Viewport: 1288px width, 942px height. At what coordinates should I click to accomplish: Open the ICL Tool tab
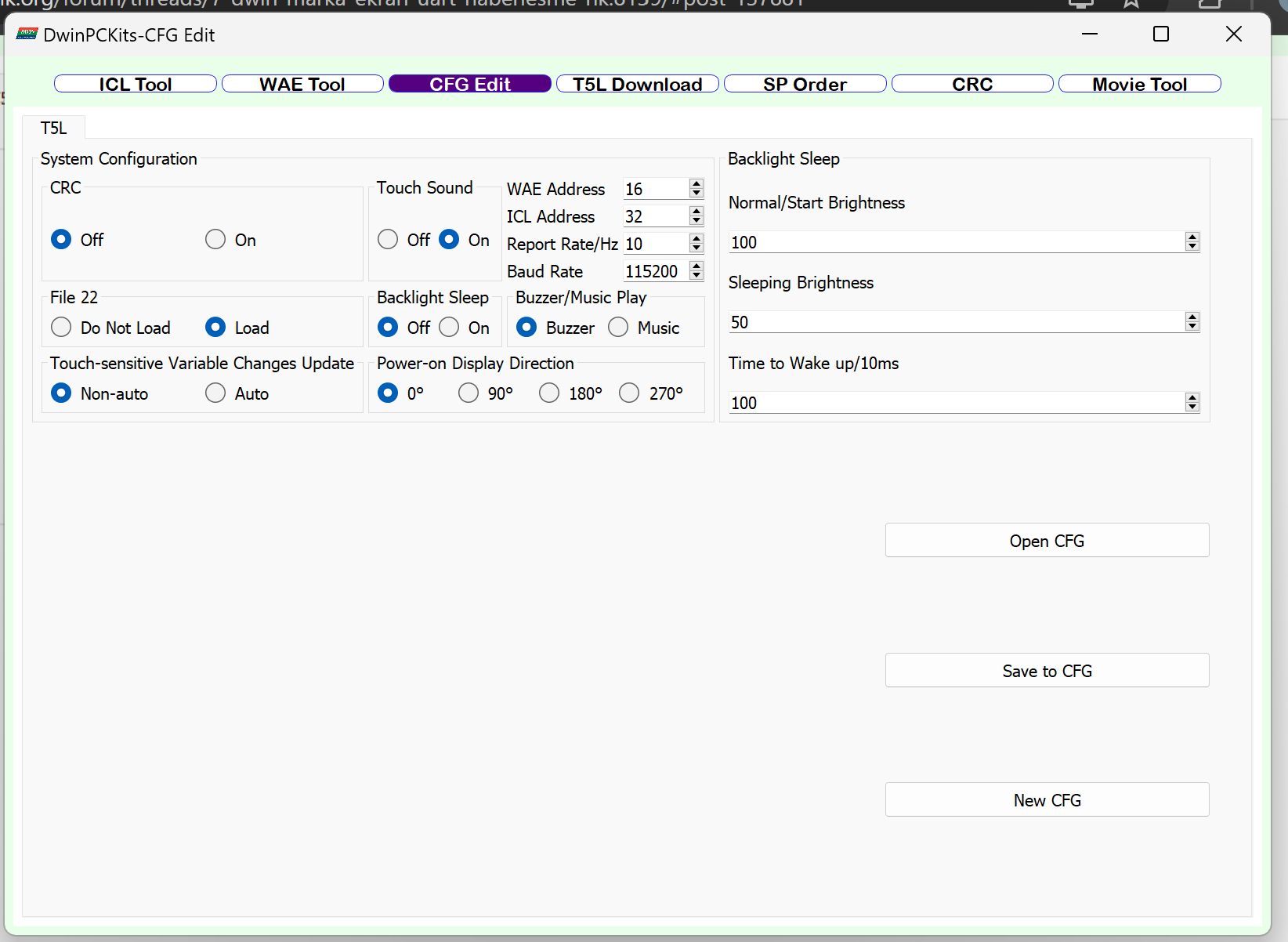click(136, 84)
